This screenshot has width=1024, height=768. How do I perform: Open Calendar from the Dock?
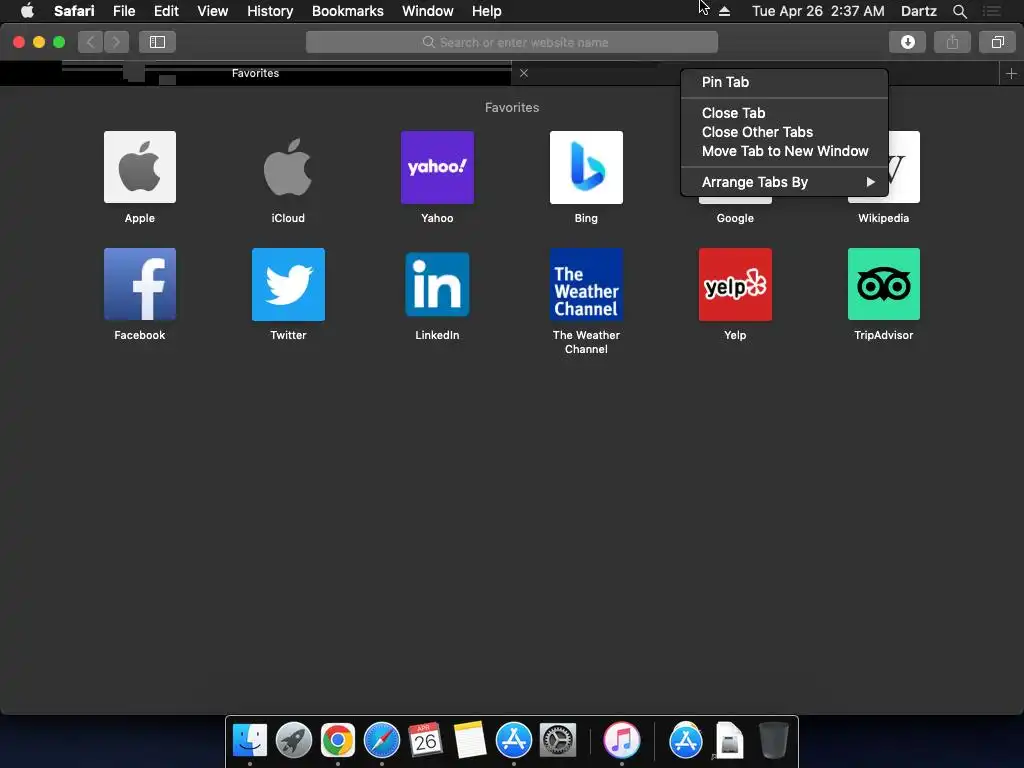coord(426,740)
